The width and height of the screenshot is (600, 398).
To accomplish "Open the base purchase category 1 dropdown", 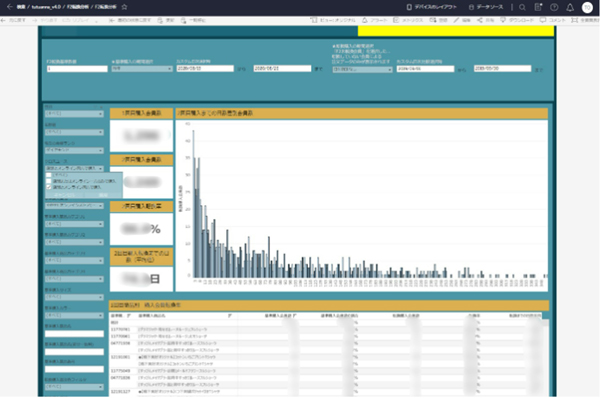I will coord(74,224).
